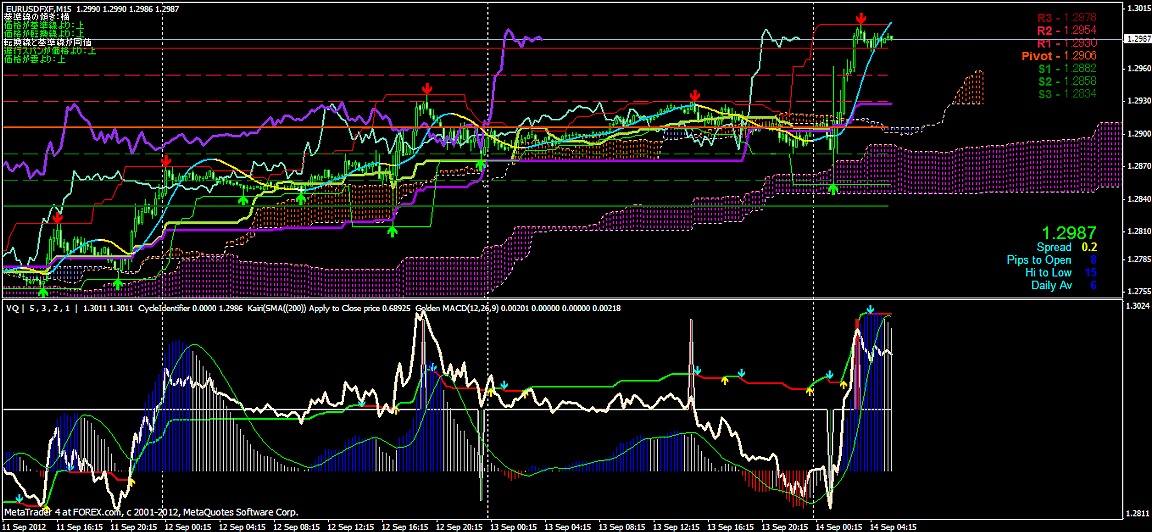1152x532 pixels.
Task: Click the EURUSDFXF,M15 chart title
Action: point(41,8)
